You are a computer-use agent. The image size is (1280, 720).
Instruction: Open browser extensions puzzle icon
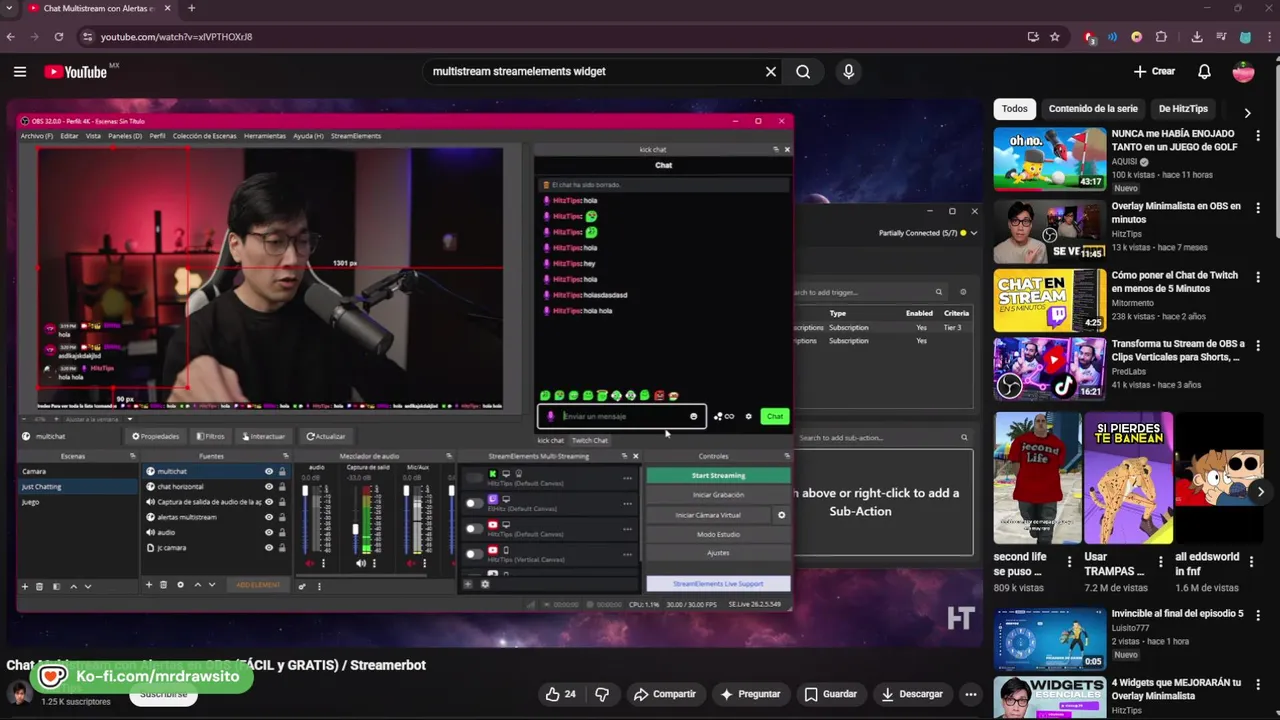coord(1161,37)
